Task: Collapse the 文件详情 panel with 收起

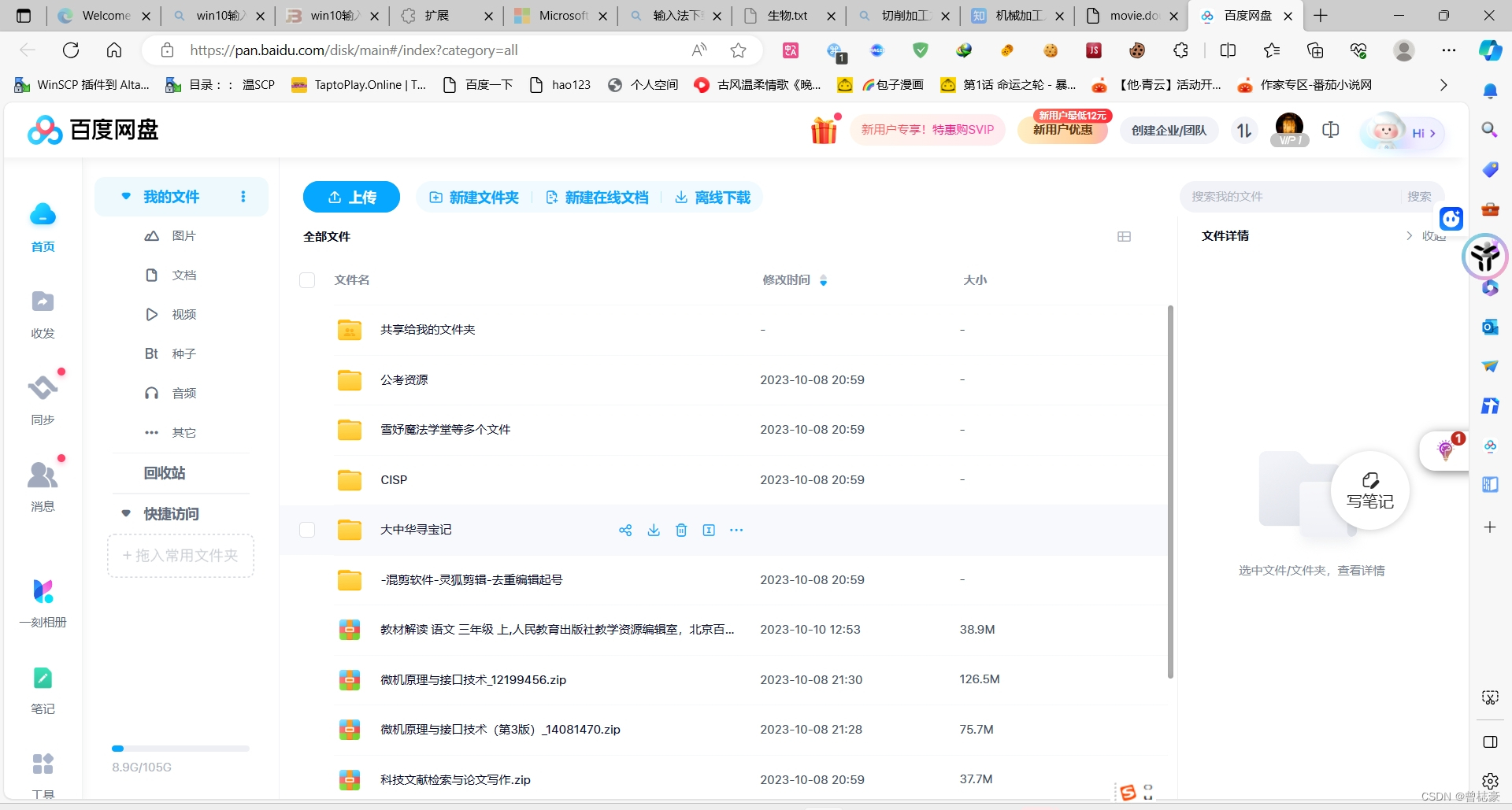Action: coord(1427,236)
